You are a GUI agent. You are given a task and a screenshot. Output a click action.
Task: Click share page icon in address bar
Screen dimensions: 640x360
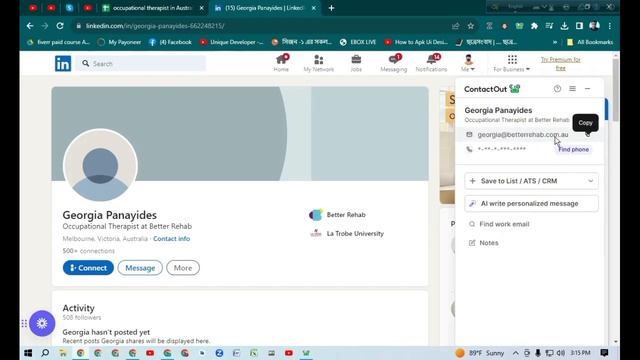456,26
